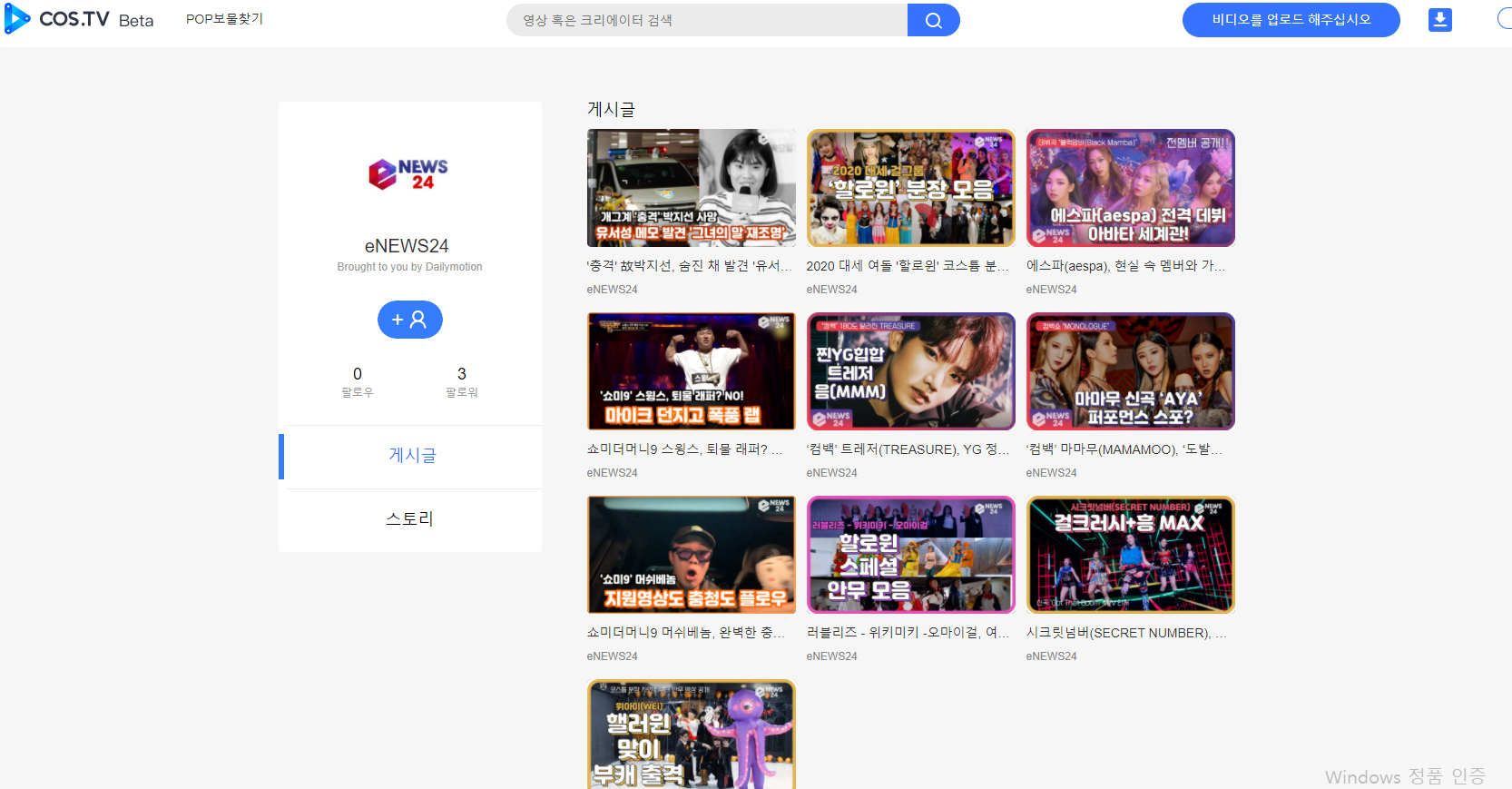
Task: Click eNEWS24 author under 박지선 video
Action: (612, 290)
